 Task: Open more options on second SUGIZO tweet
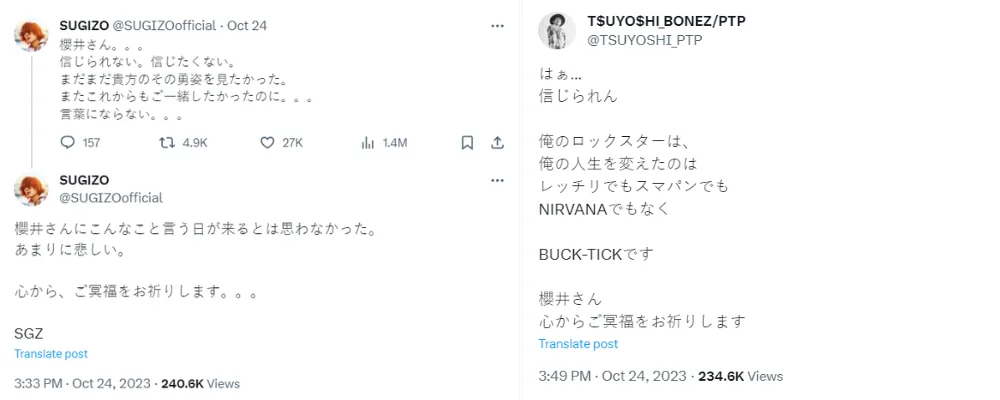[497, 180]
